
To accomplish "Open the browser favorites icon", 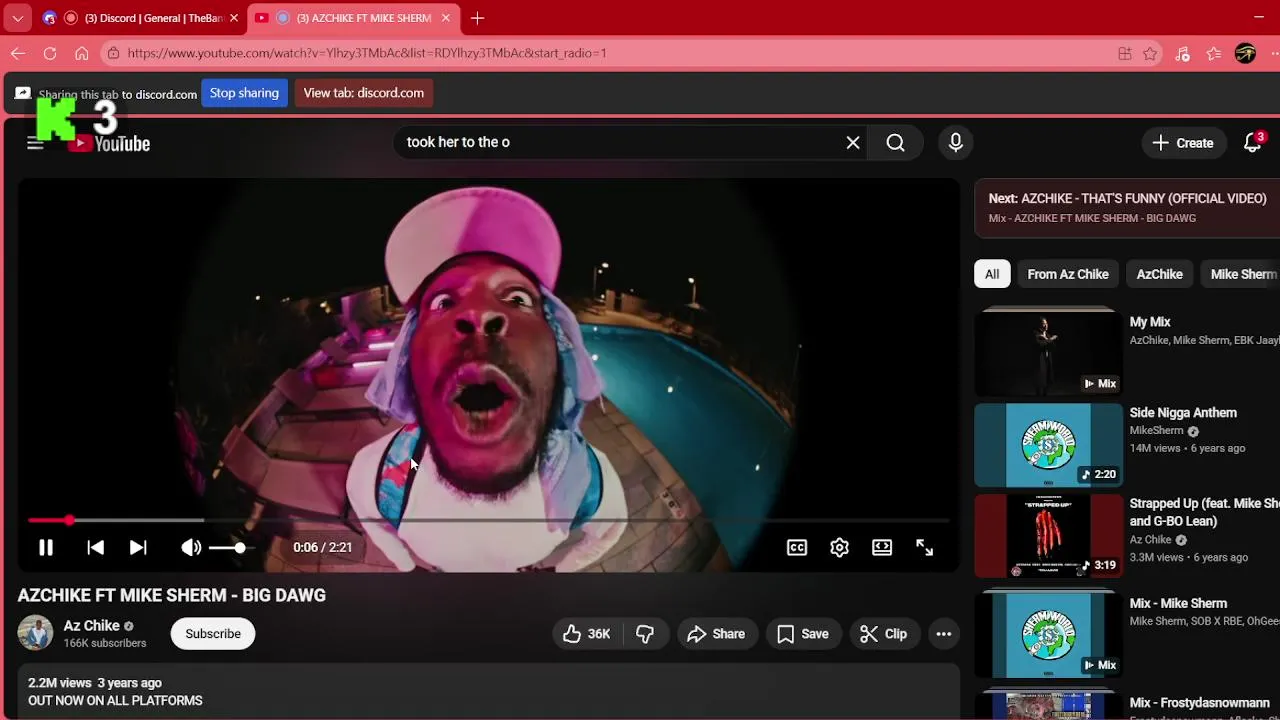I will (x=1214, y=54).
